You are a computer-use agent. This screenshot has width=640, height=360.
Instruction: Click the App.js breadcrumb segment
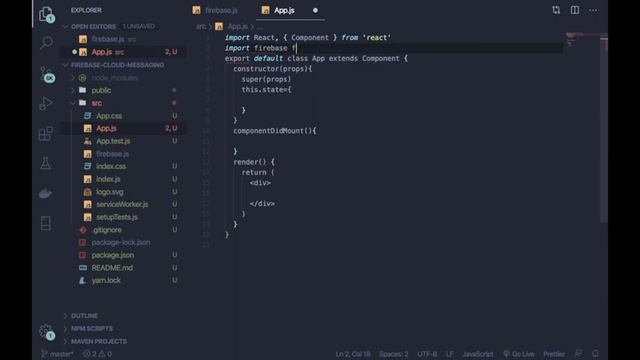click(x=237, y=27)
